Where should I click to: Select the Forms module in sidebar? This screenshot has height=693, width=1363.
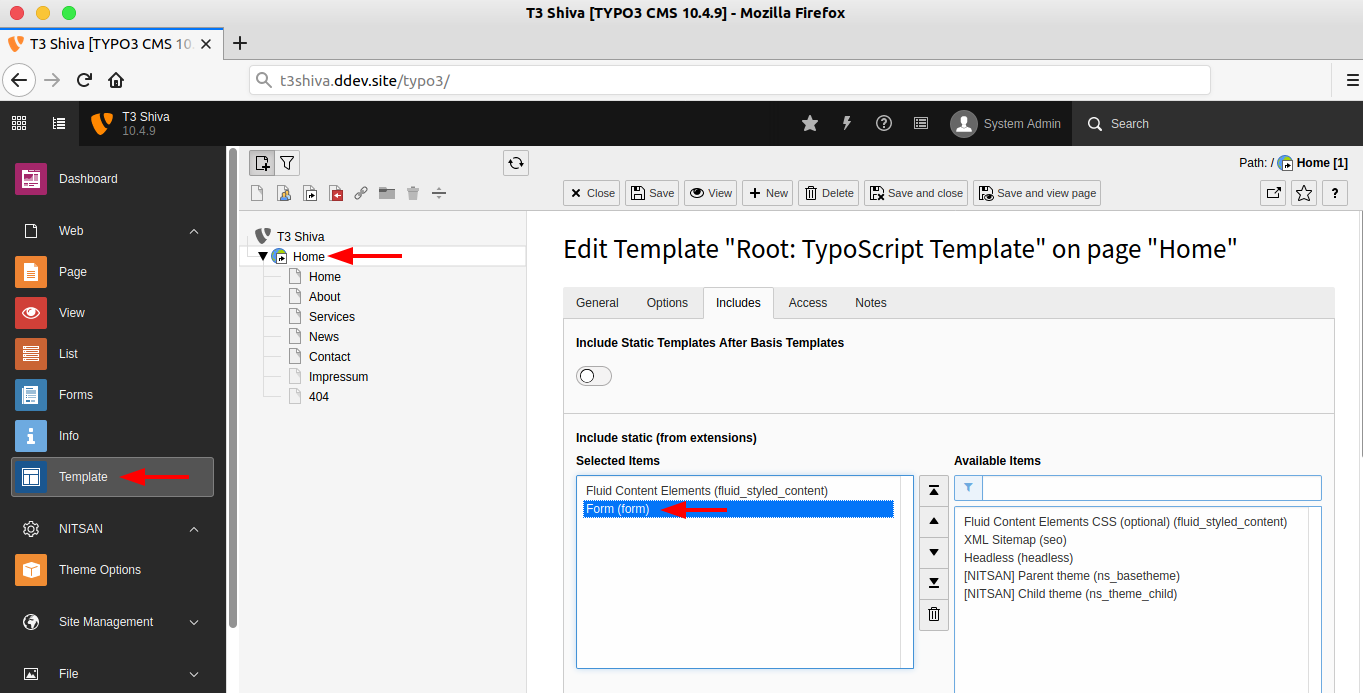click(x=76, y=394)
